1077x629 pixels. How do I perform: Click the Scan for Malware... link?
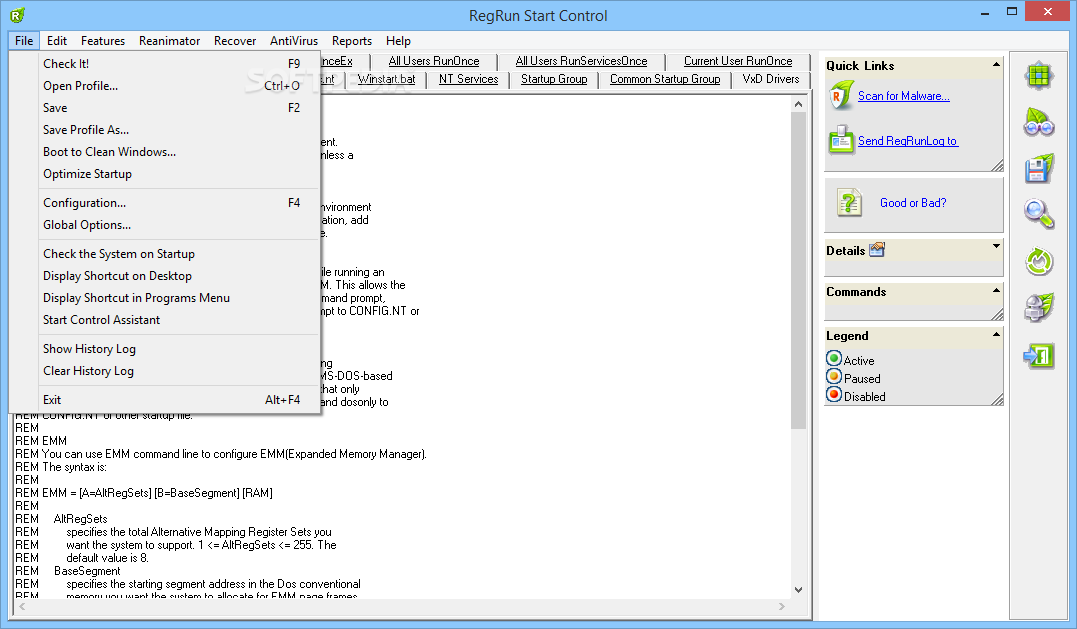tap(903, 96)
